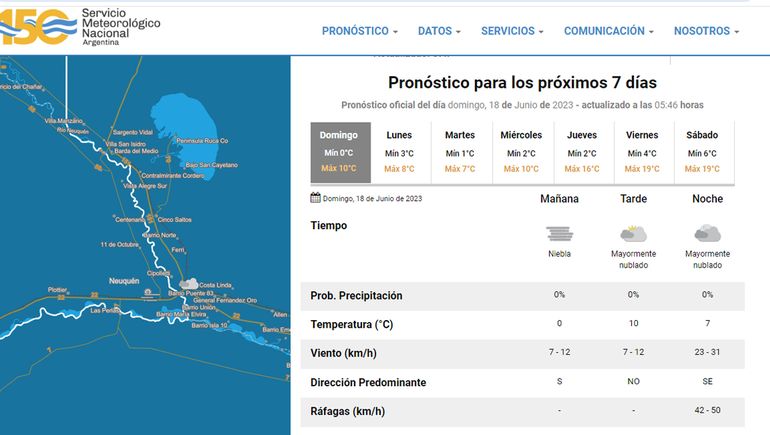Image resolution: width=770 pixels, height=435 pixels.
Task: Switch to the Miércoles forecast tab
Action: pos(522,152)
